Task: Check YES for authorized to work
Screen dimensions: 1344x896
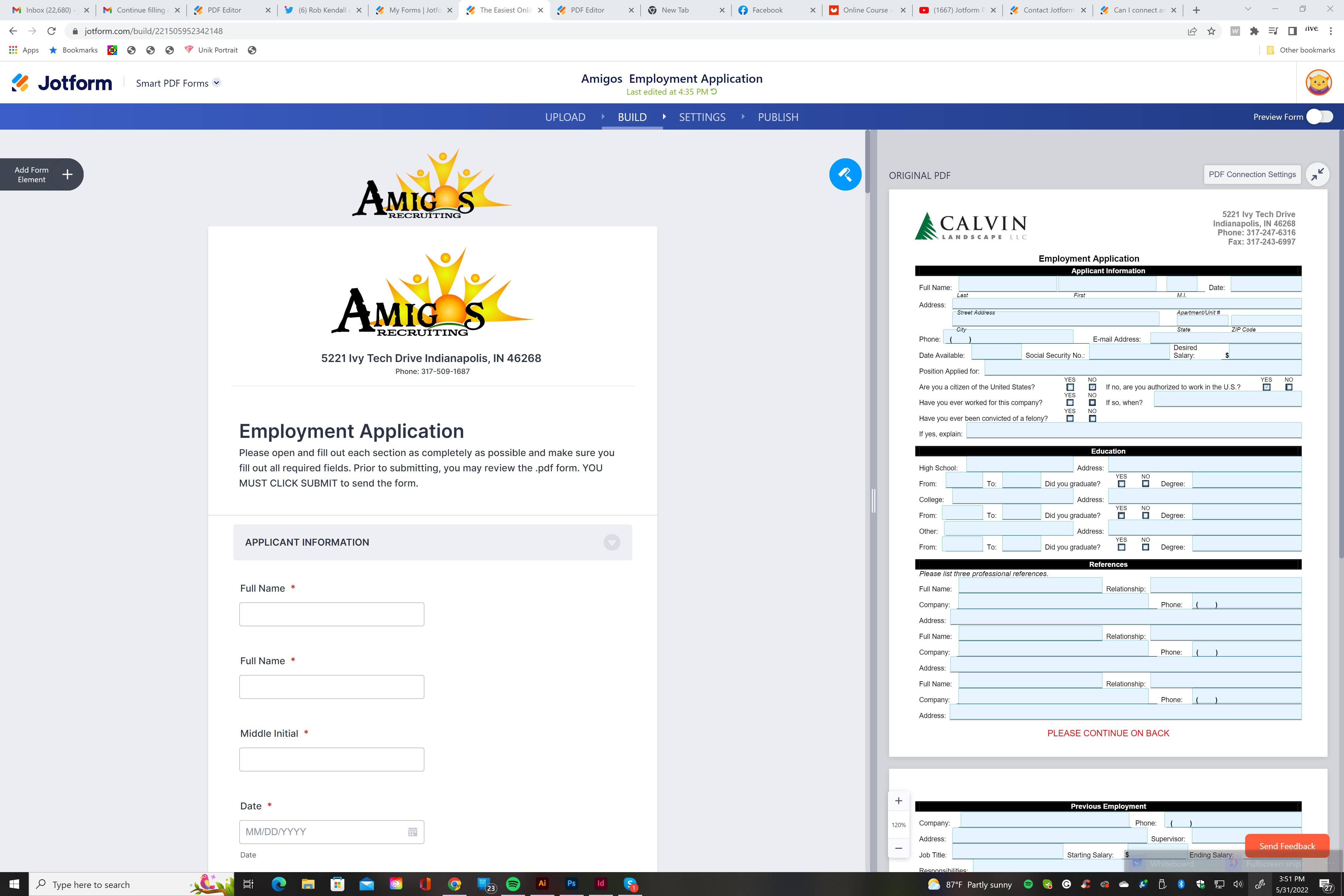Action: (1267, 387)
